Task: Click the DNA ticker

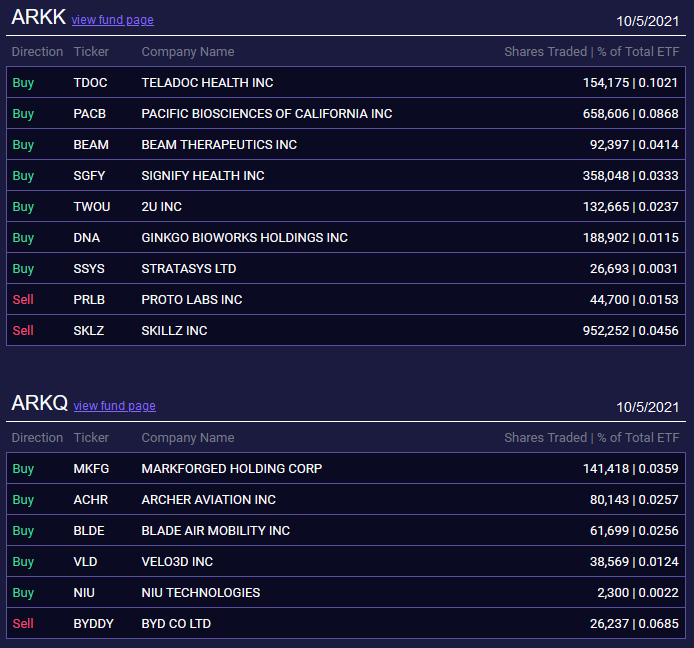Action: click(86, 238)
